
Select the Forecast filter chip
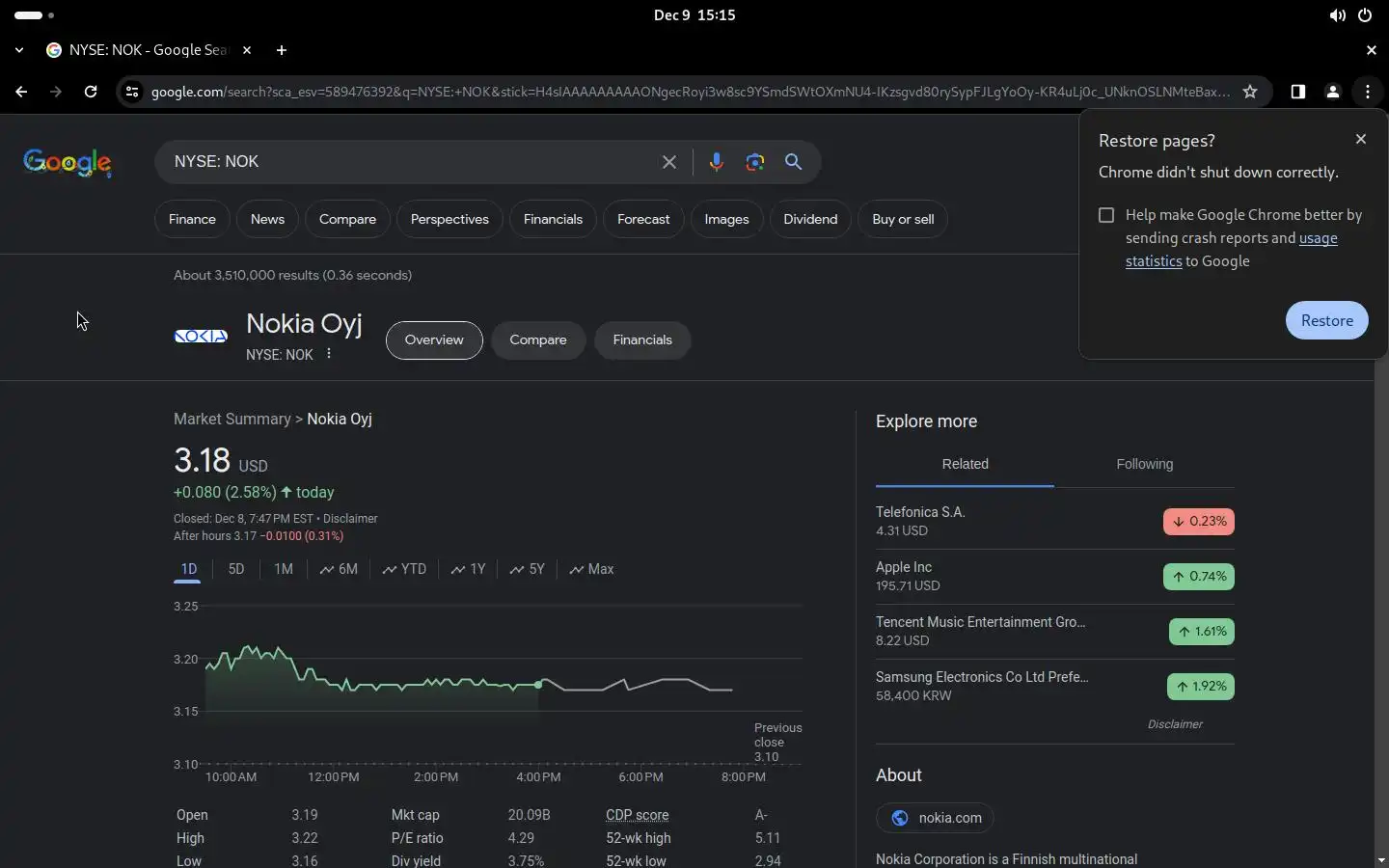pyautogui.click(x=643, y=219)
